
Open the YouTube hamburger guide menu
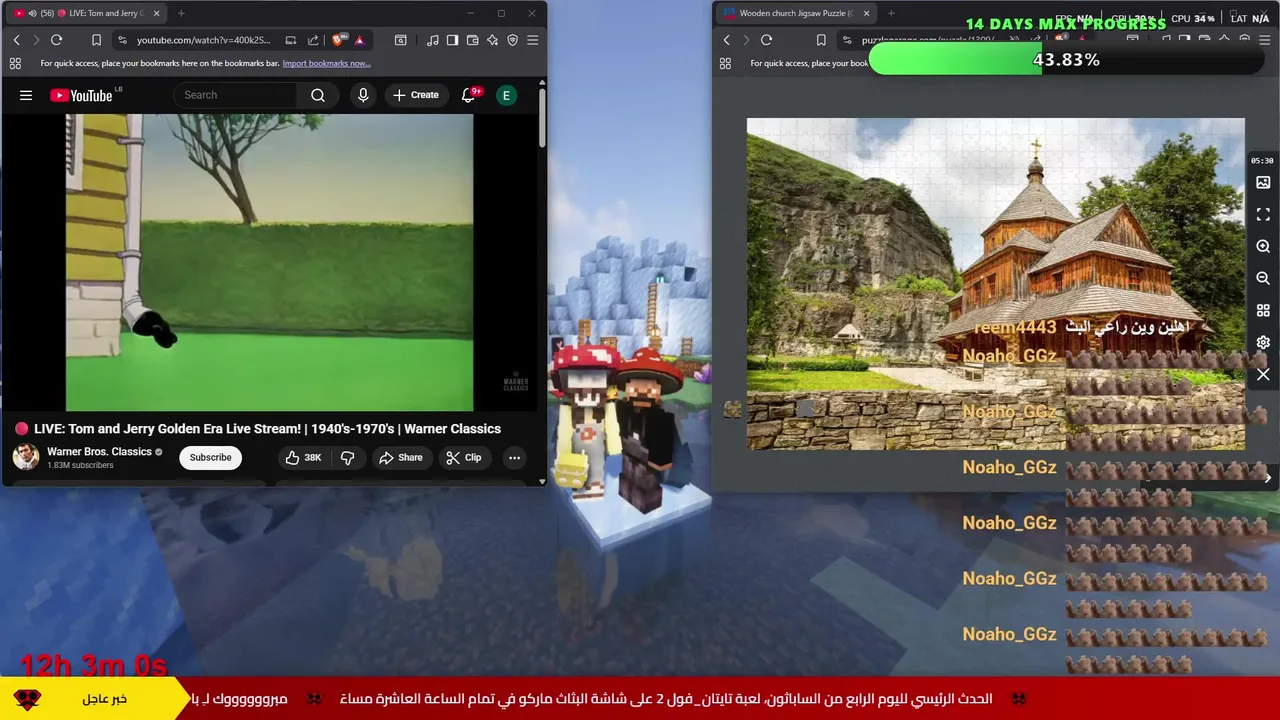point(26,95)
